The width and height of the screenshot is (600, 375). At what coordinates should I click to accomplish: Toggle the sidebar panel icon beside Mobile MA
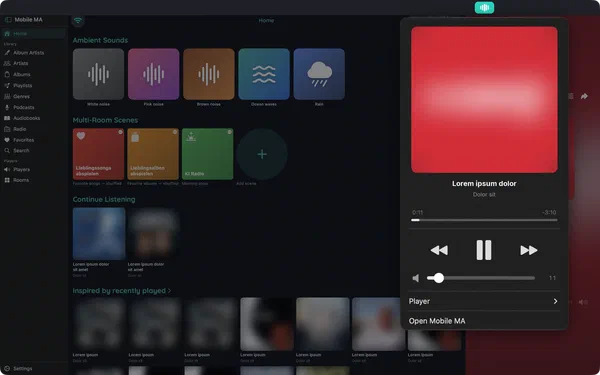(8, 20)
